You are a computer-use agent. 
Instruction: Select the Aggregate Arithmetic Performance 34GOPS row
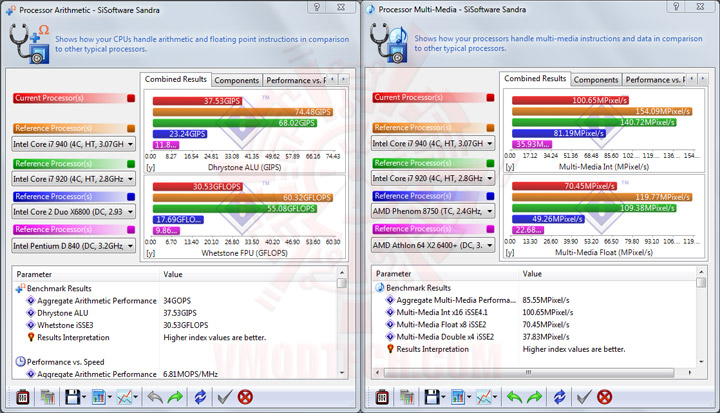click(174, 301)
